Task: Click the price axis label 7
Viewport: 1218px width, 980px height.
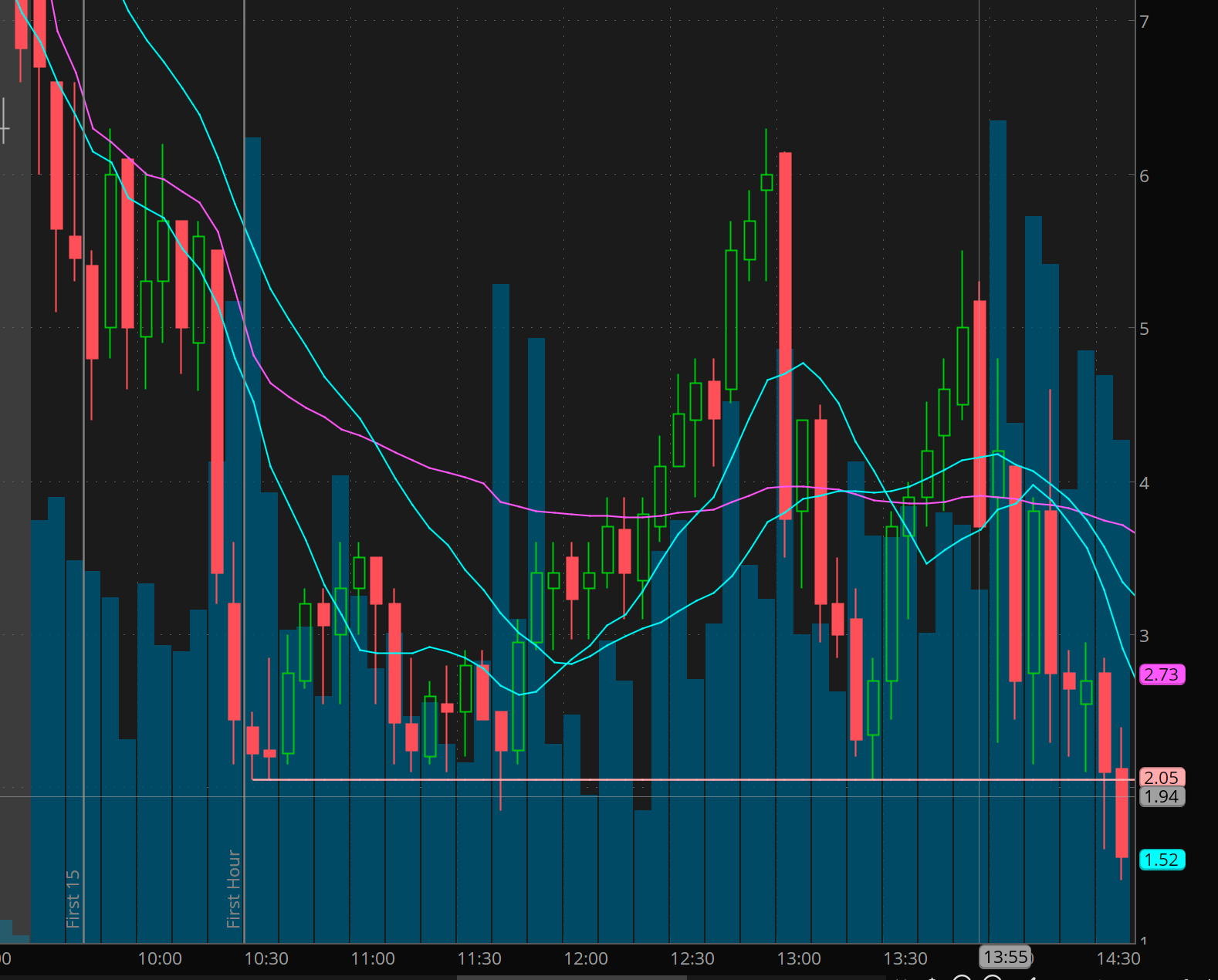Action: coord(1145,22)
